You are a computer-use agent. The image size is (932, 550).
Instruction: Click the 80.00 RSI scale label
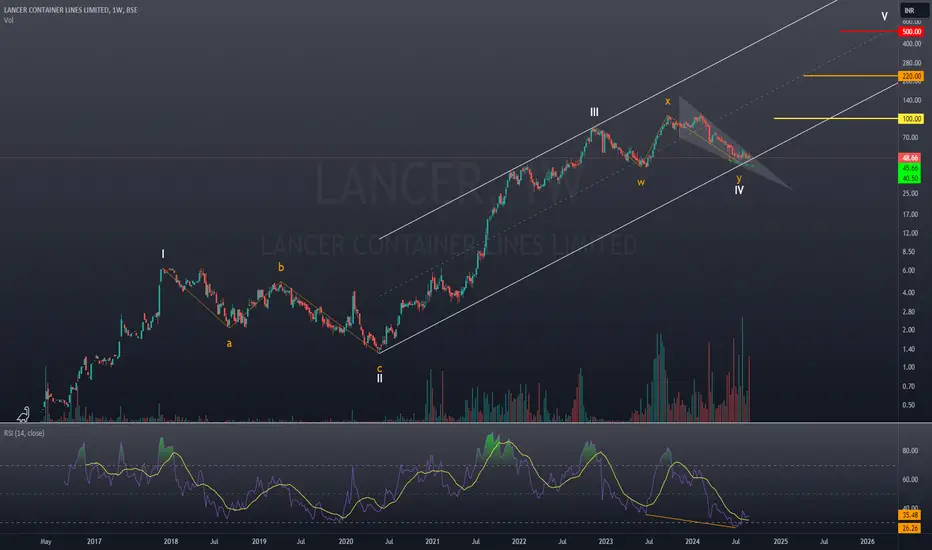pyautogui.click(x=910, y=451)
